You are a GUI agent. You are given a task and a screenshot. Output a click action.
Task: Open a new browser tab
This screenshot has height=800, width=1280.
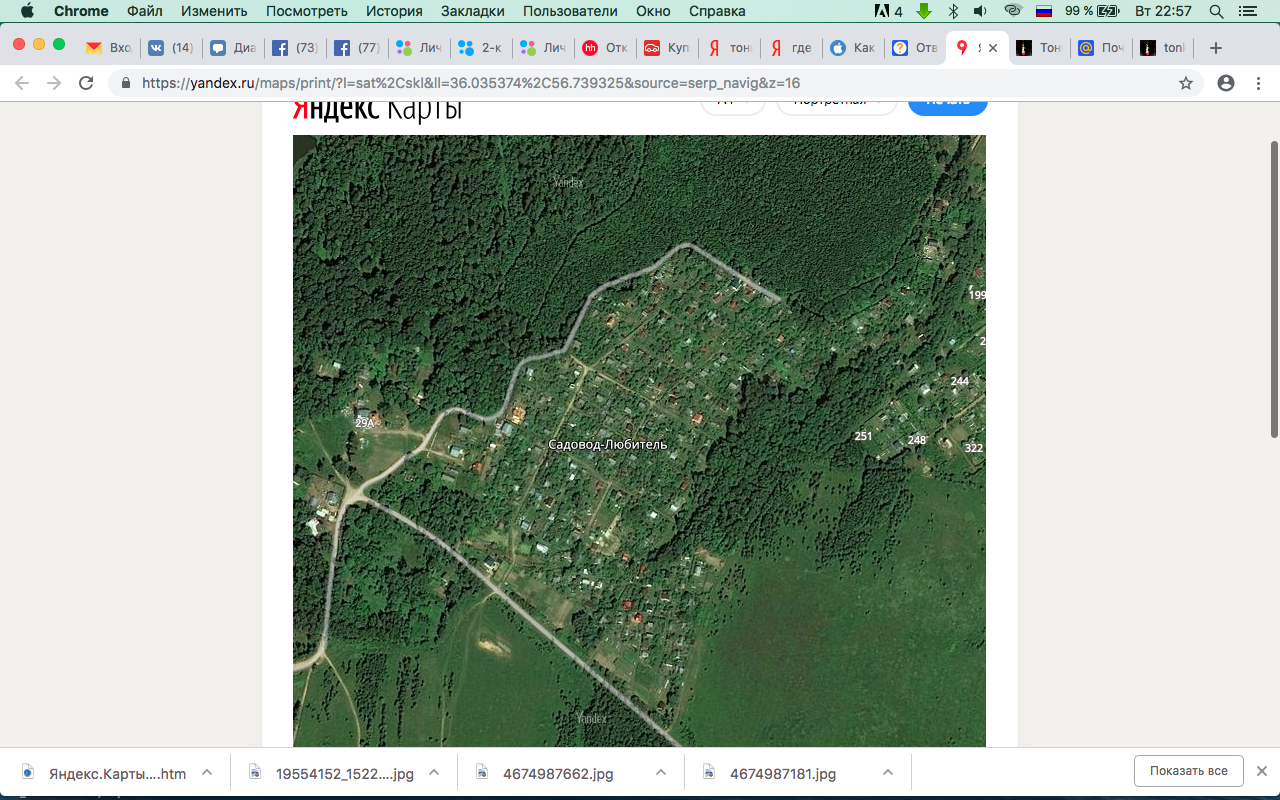coord(1216,47)
